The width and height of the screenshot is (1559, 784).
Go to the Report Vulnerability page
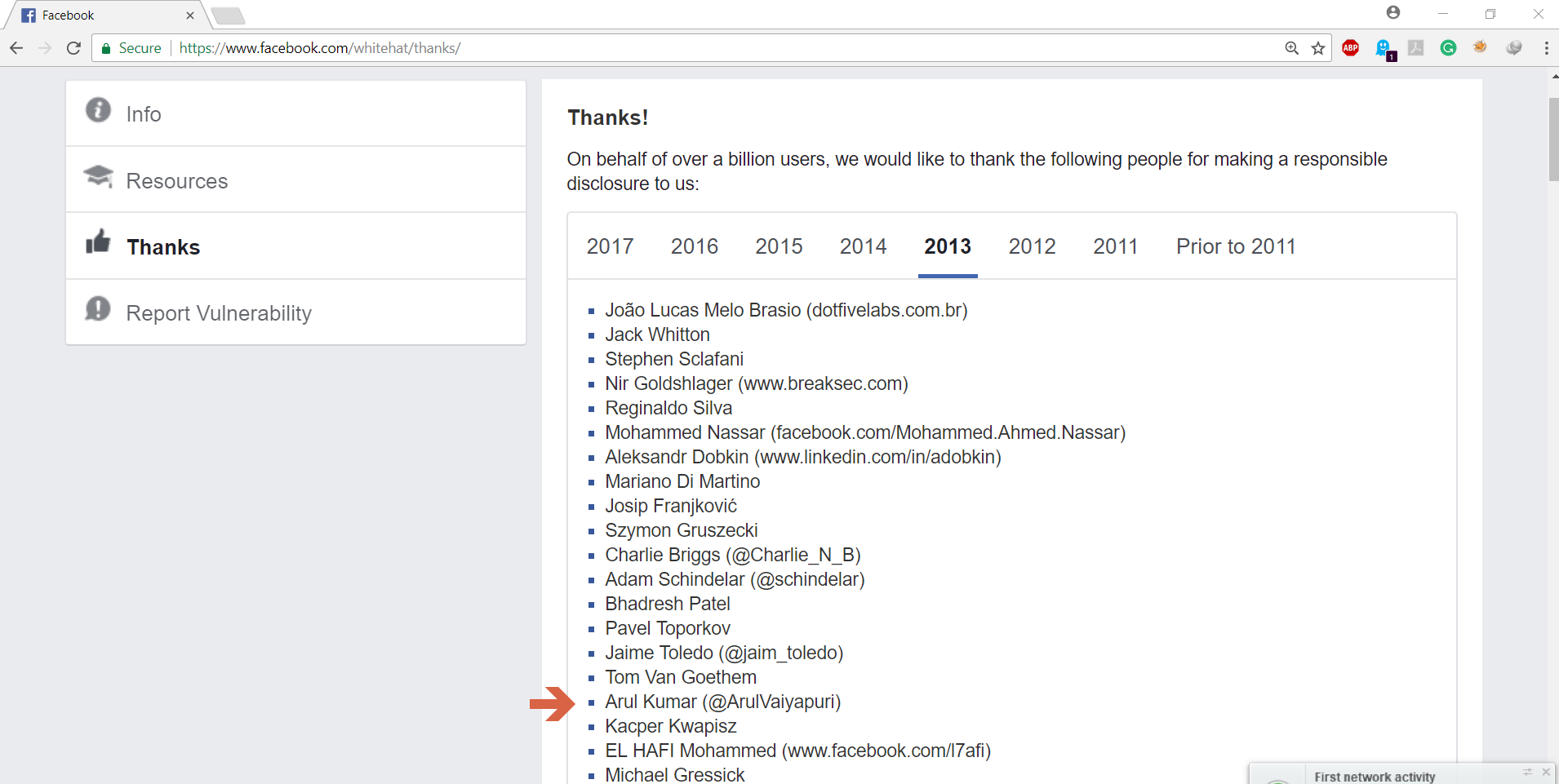tap(219, 313)
